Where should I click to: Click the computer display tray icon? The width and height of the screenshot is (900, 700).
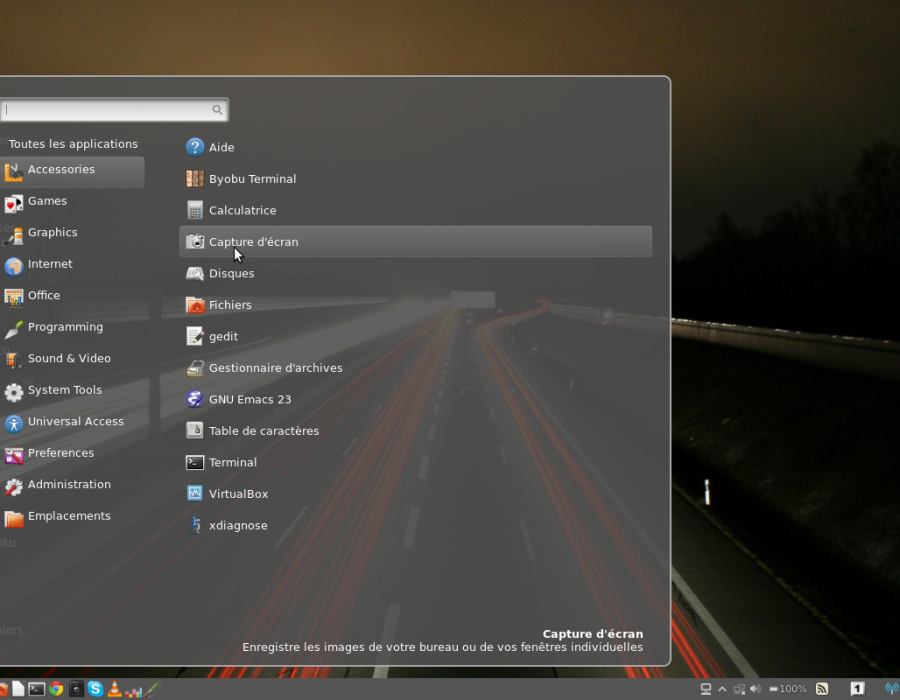pos(706,689)
